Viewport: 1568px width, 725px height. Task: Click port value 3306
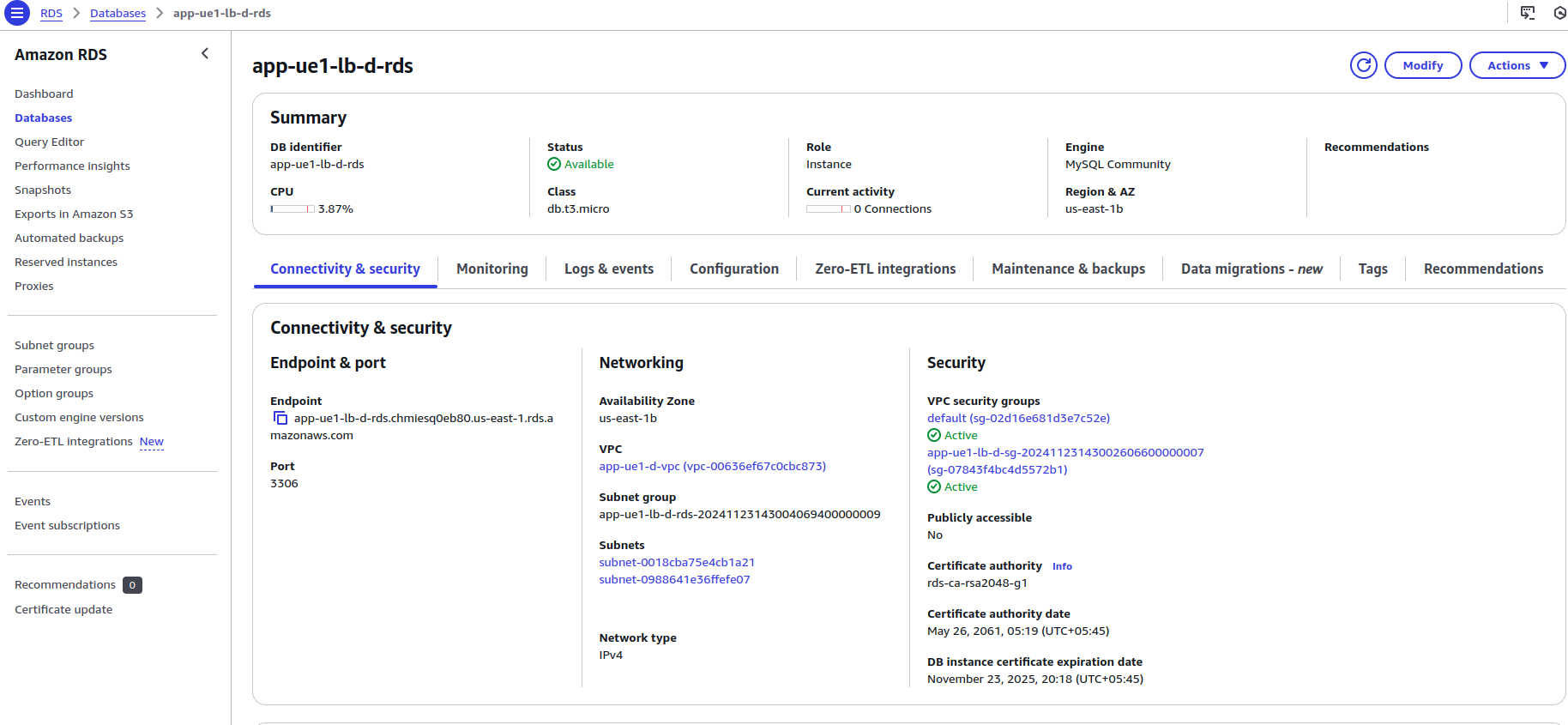click(284, 483)
